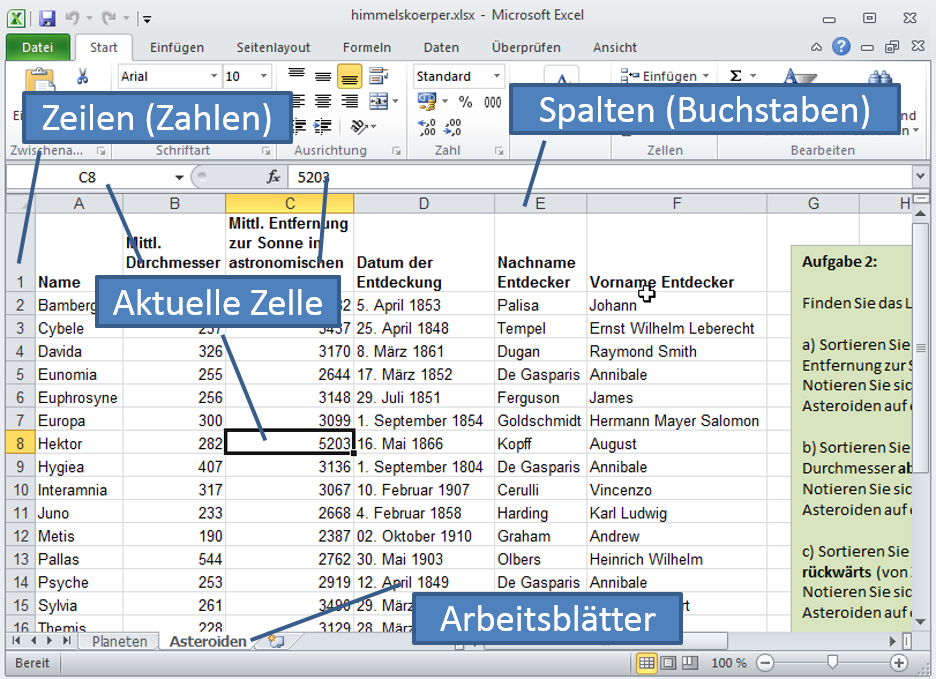This screenshot has width=936, height=679.
Task: Switch to Page Layout view in status bar
Action: [668, 663]
